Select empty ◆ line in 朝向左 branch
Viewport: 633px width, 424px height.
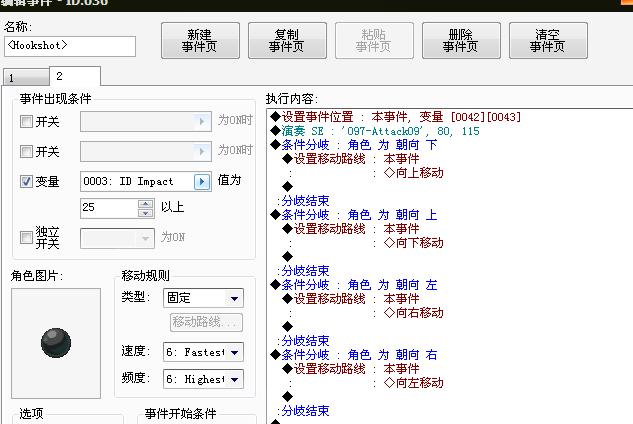point(287,326)
